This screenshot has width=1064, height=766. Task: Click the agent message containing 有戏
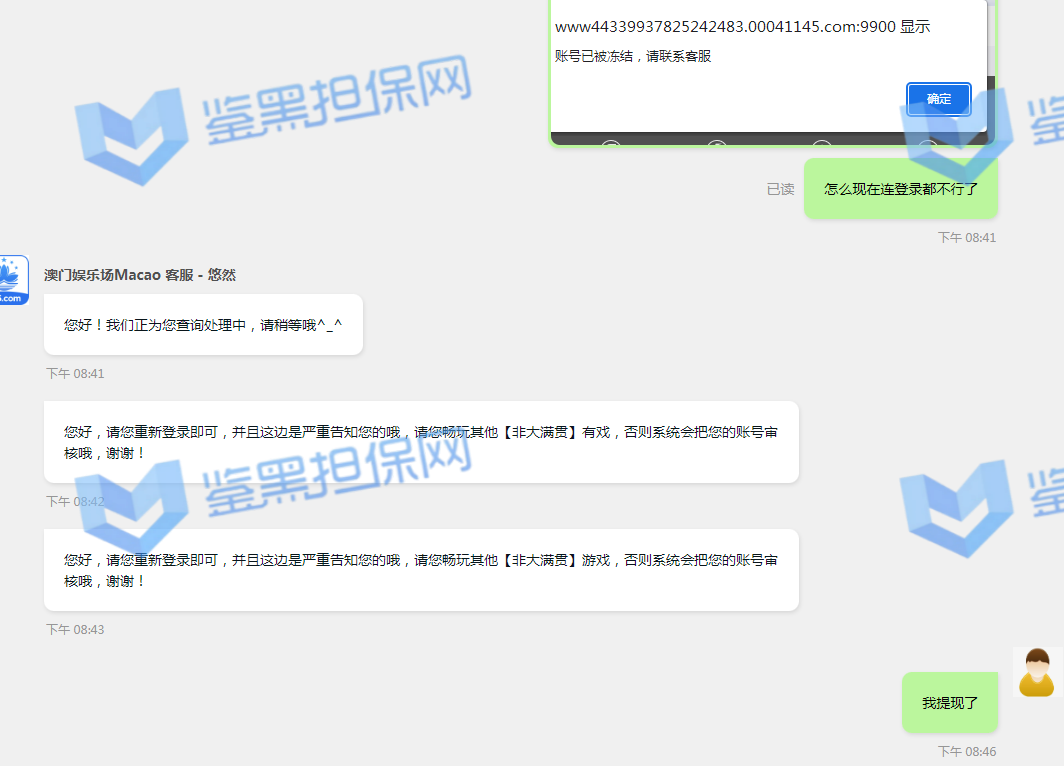click(420, 442)
